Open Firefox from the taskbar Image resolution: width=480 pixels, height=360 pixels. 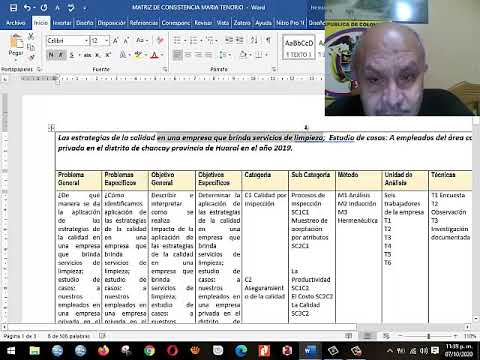tap(103, 351)
